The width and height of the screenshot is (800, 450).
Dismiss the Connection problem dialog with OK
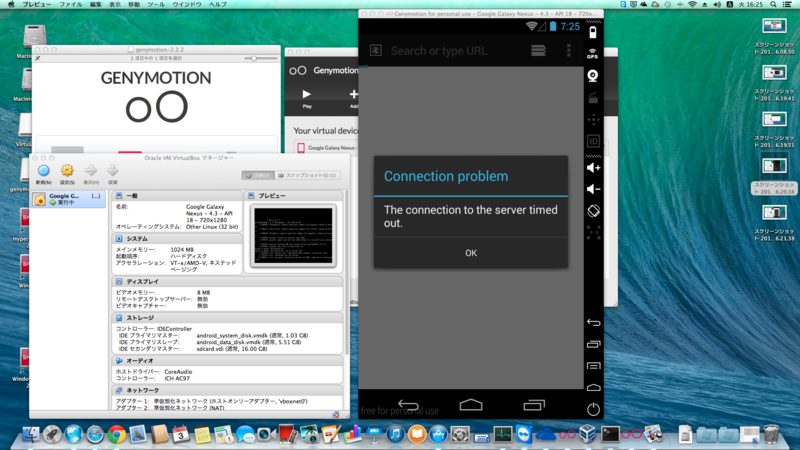coord(470,253)
